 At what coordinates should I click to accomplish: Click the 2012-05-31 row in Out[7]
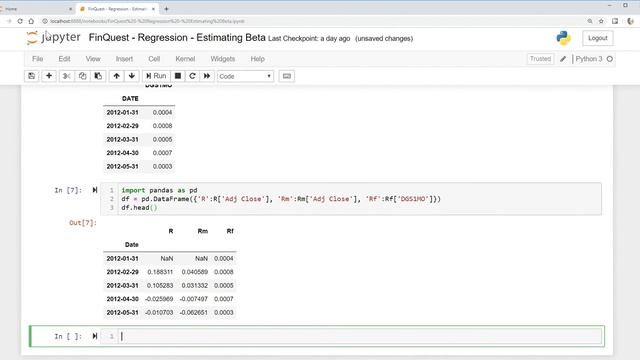click(170, 312)
